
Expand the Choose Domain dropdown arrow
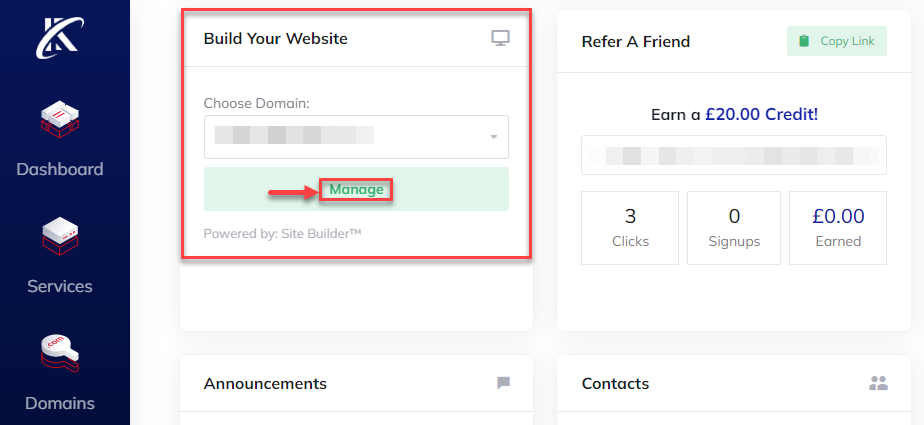[493, 137]
